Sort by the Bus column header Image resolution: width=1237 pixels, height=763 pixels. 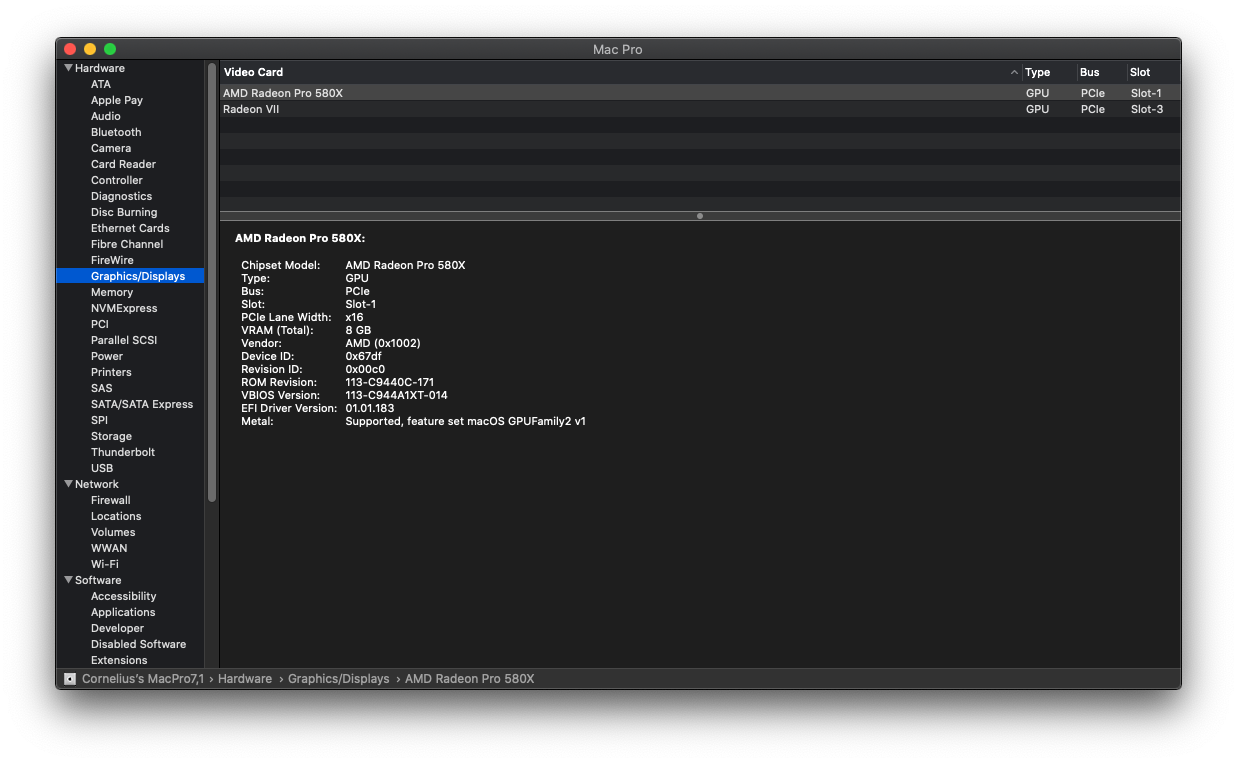click(x=1090, y=72)
